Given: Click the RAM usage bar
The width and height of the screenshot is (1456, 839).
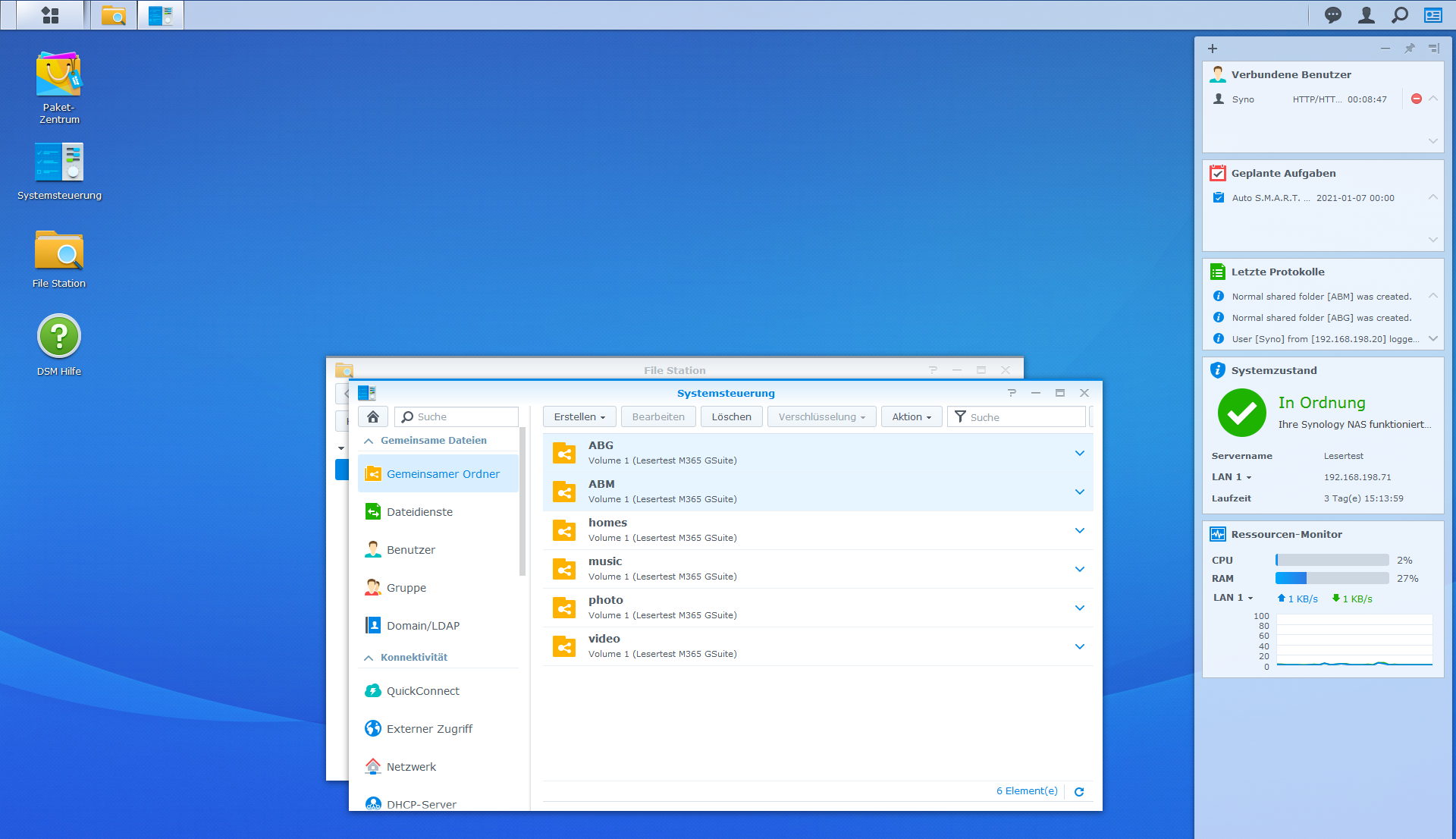Looking at the screenshot, I should tap(1332, 578).
